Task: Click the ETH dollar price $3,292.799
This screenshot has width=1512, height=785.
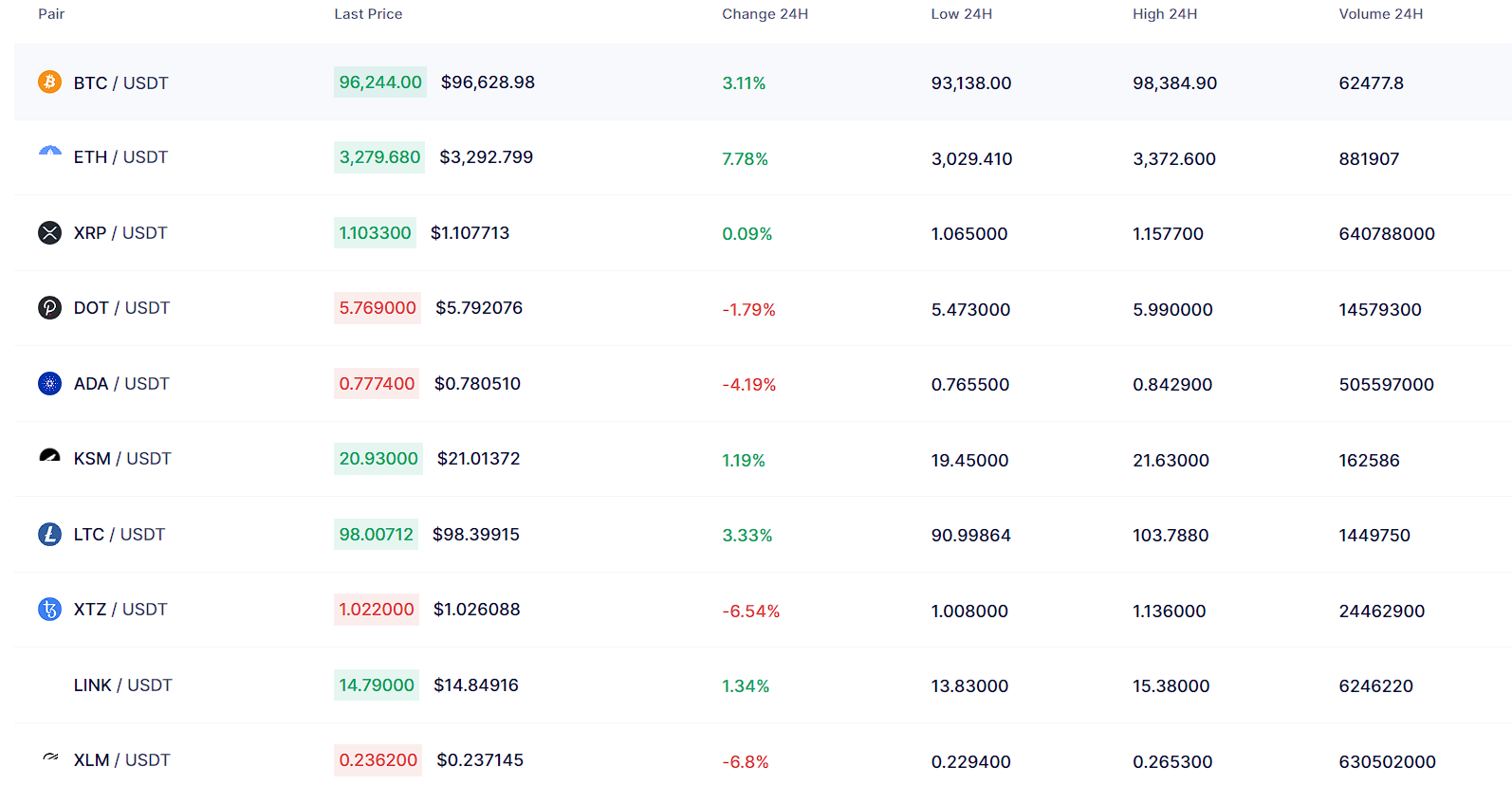Action: (486, 157)
